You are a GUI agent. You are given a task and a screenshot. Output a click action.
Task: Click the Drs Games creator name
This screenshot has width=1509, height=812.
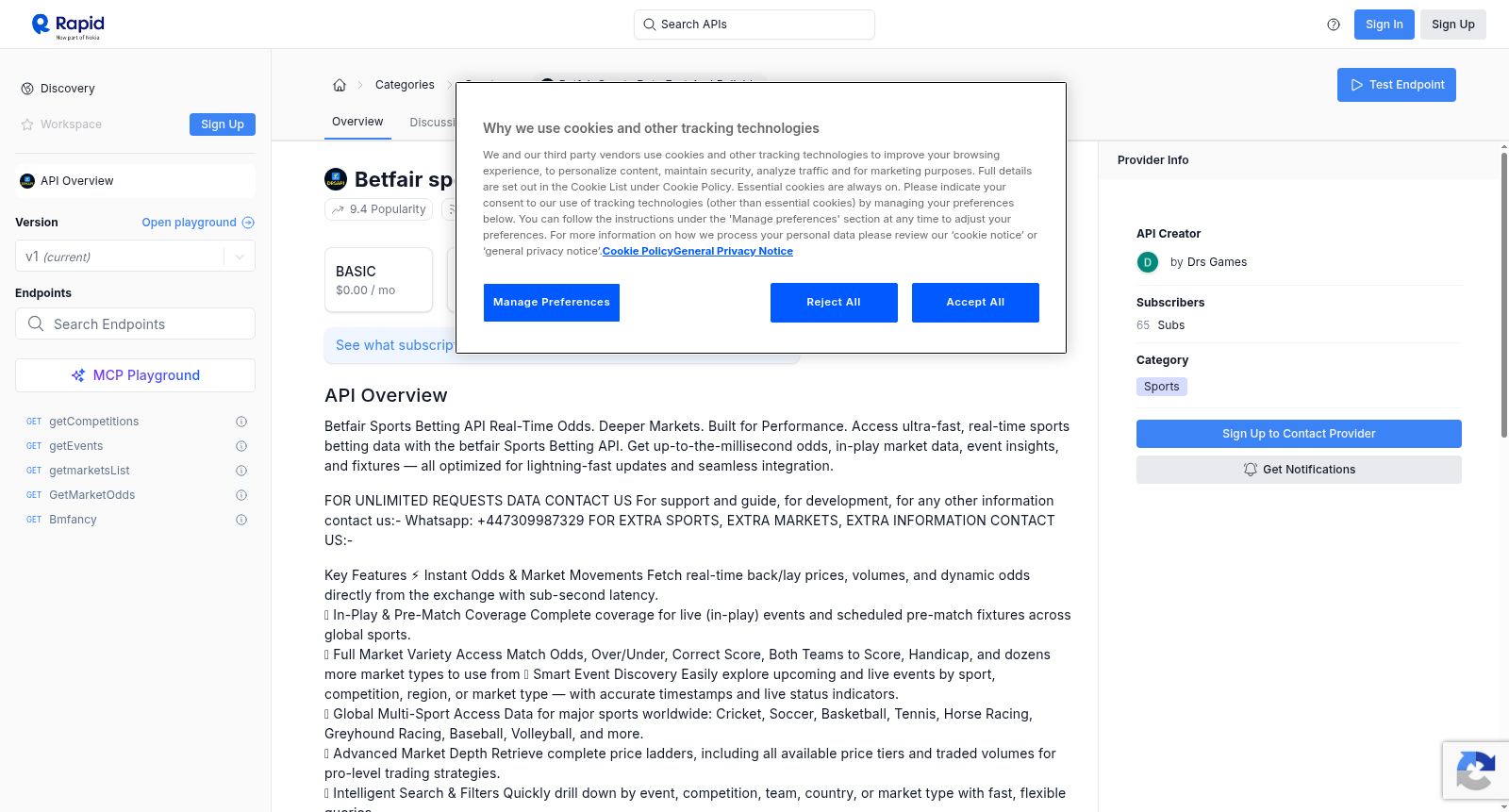[1217, 262]
